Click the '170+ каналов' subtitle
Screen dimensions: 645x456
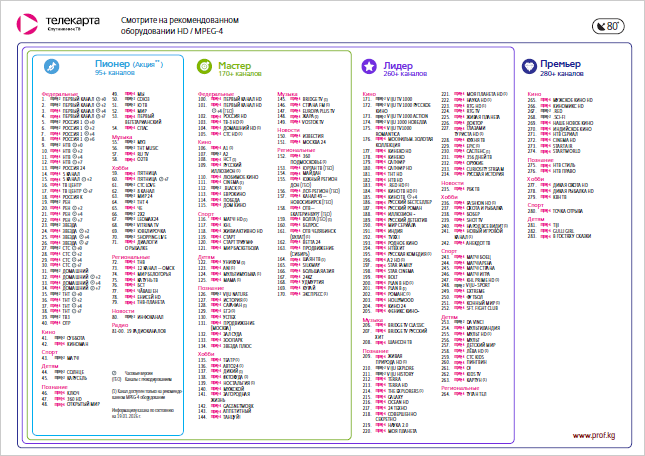[240, 74]
